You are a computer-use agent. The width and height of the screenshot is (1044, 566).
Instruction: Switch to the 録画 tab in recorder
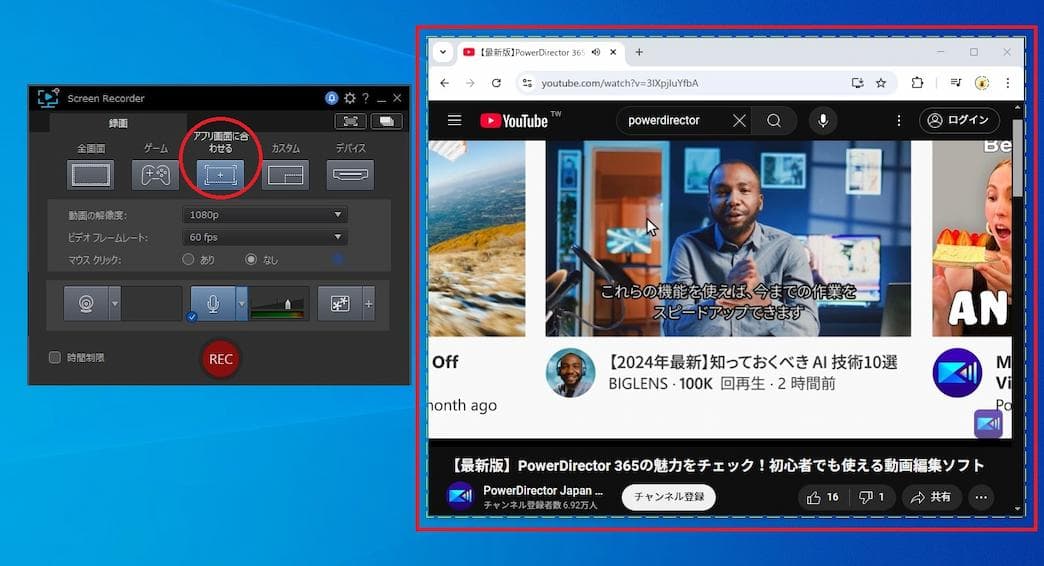pyautogui.click(x=118, y=123)
